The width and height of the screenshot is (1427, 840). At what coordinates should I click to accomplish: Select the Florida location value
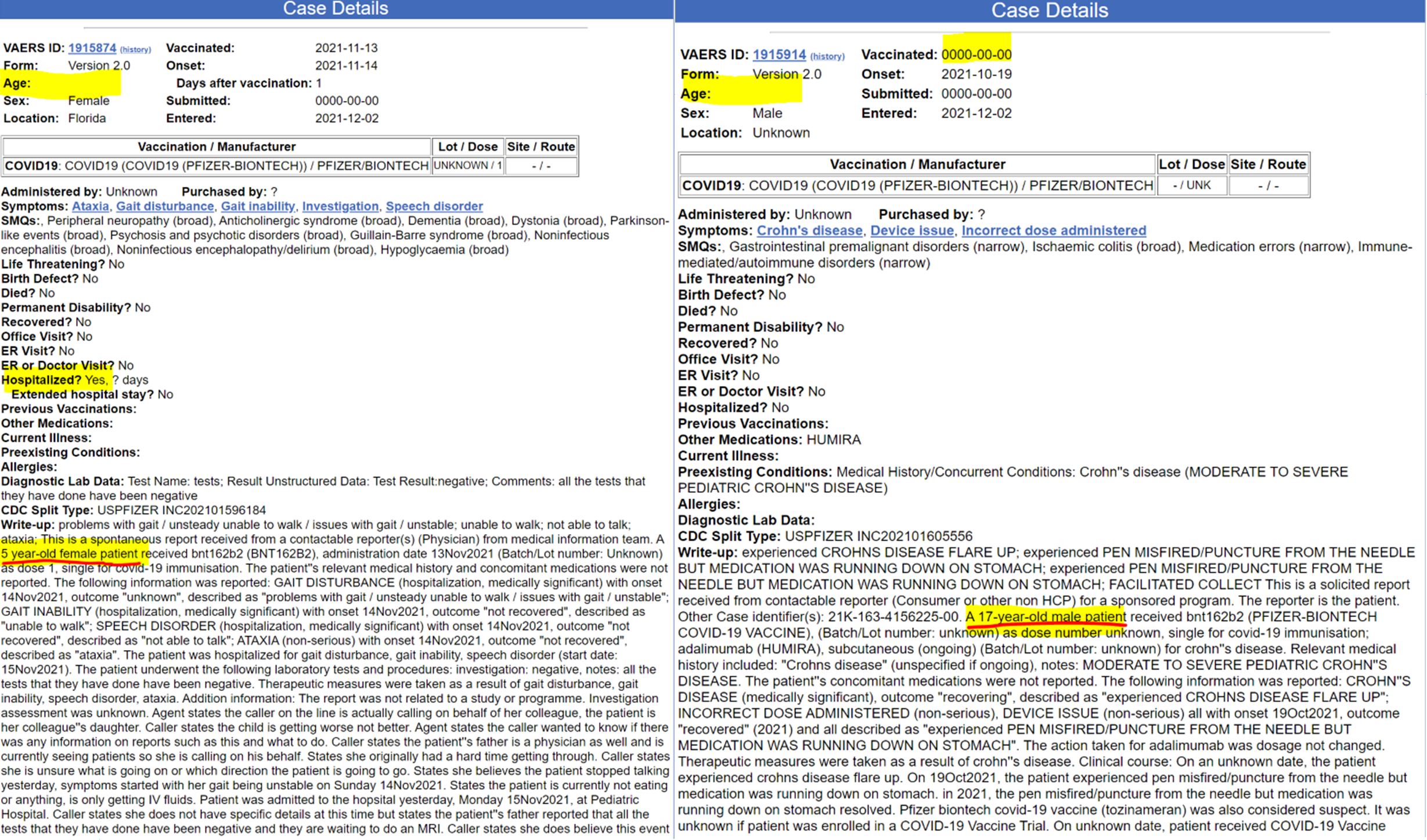[87, 118]
